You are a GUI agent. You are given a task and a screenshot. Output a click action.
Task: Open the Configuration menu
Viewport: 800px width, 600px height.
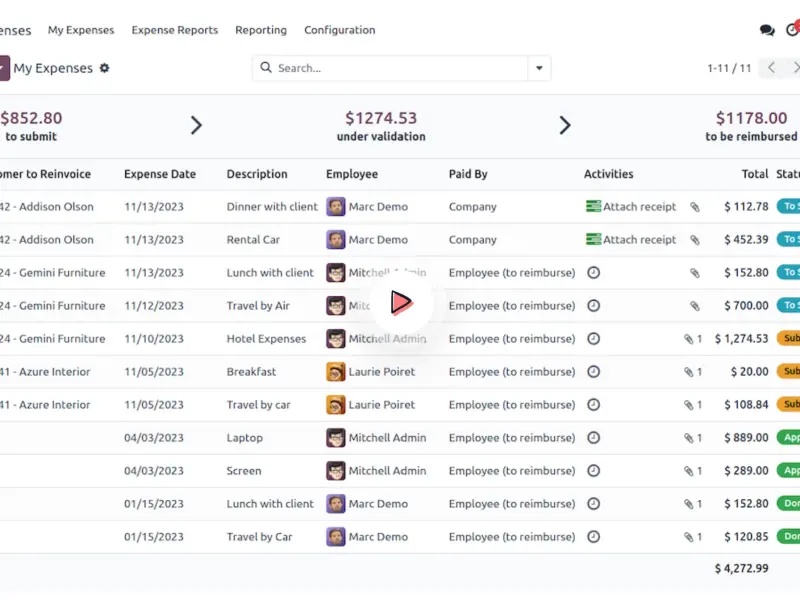pos(339,30)
